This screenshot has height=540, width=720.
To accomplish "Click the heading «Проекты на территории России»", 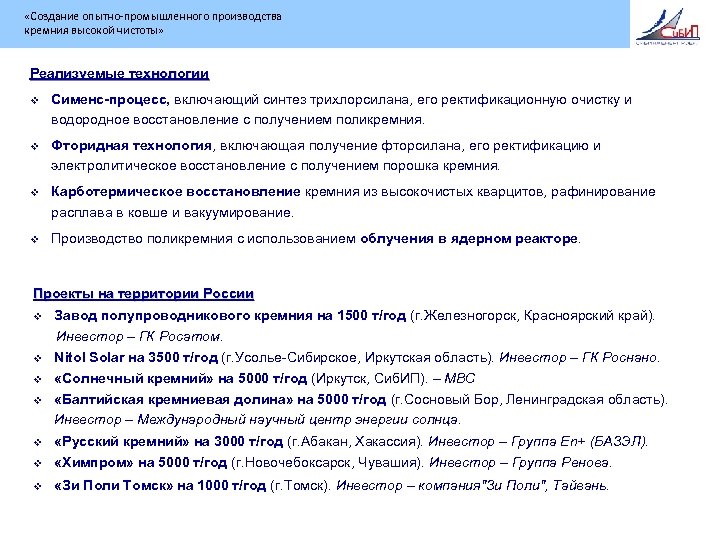I will tap(143, 293).
